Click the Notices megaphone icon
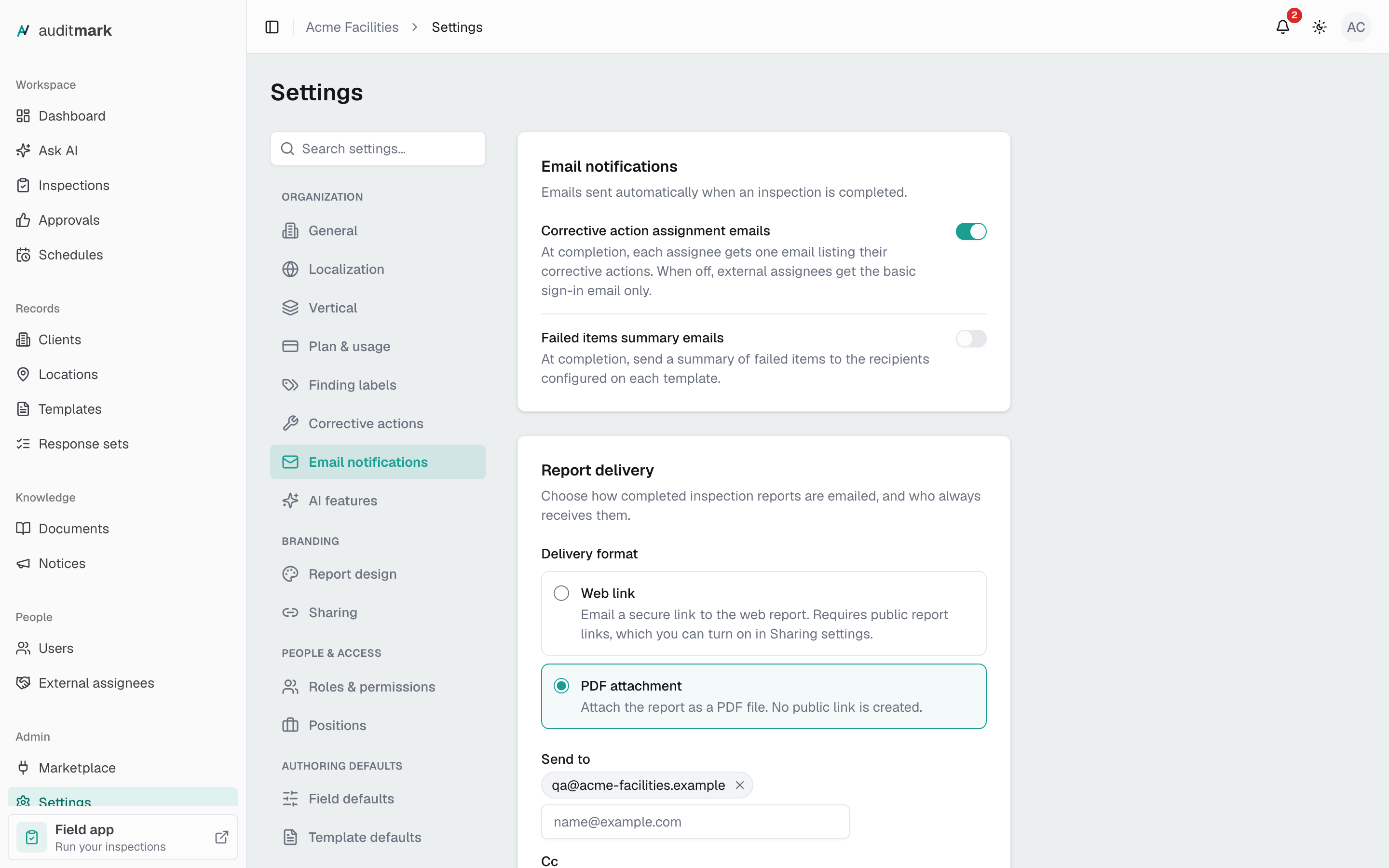Viewport: 1389px width, 868px height. tap(23, 564)
